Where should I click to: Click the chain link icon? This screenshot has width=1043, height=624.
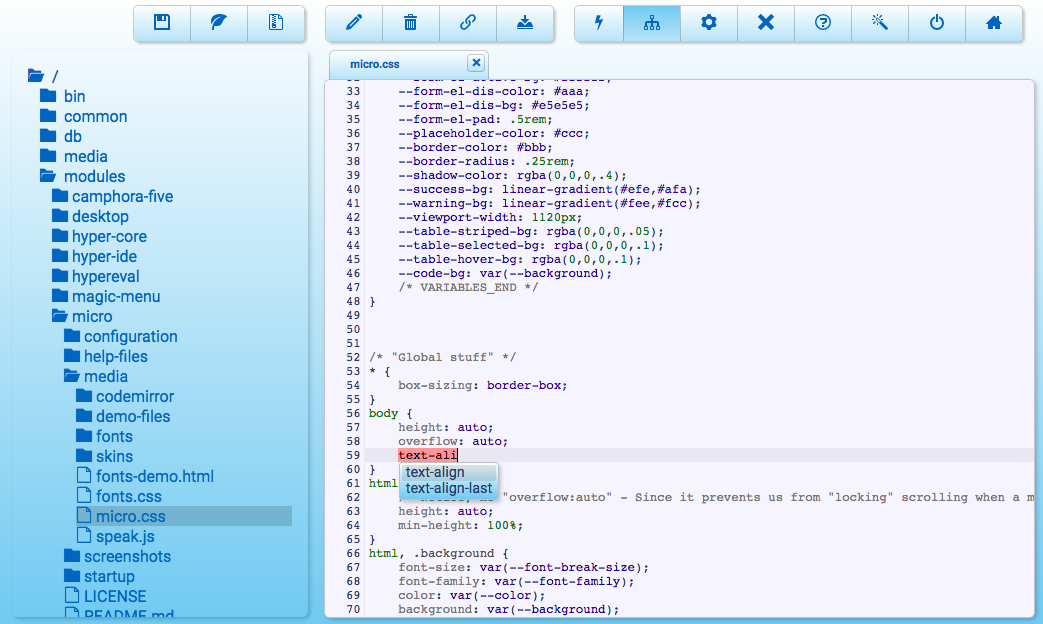click(468, 23)
